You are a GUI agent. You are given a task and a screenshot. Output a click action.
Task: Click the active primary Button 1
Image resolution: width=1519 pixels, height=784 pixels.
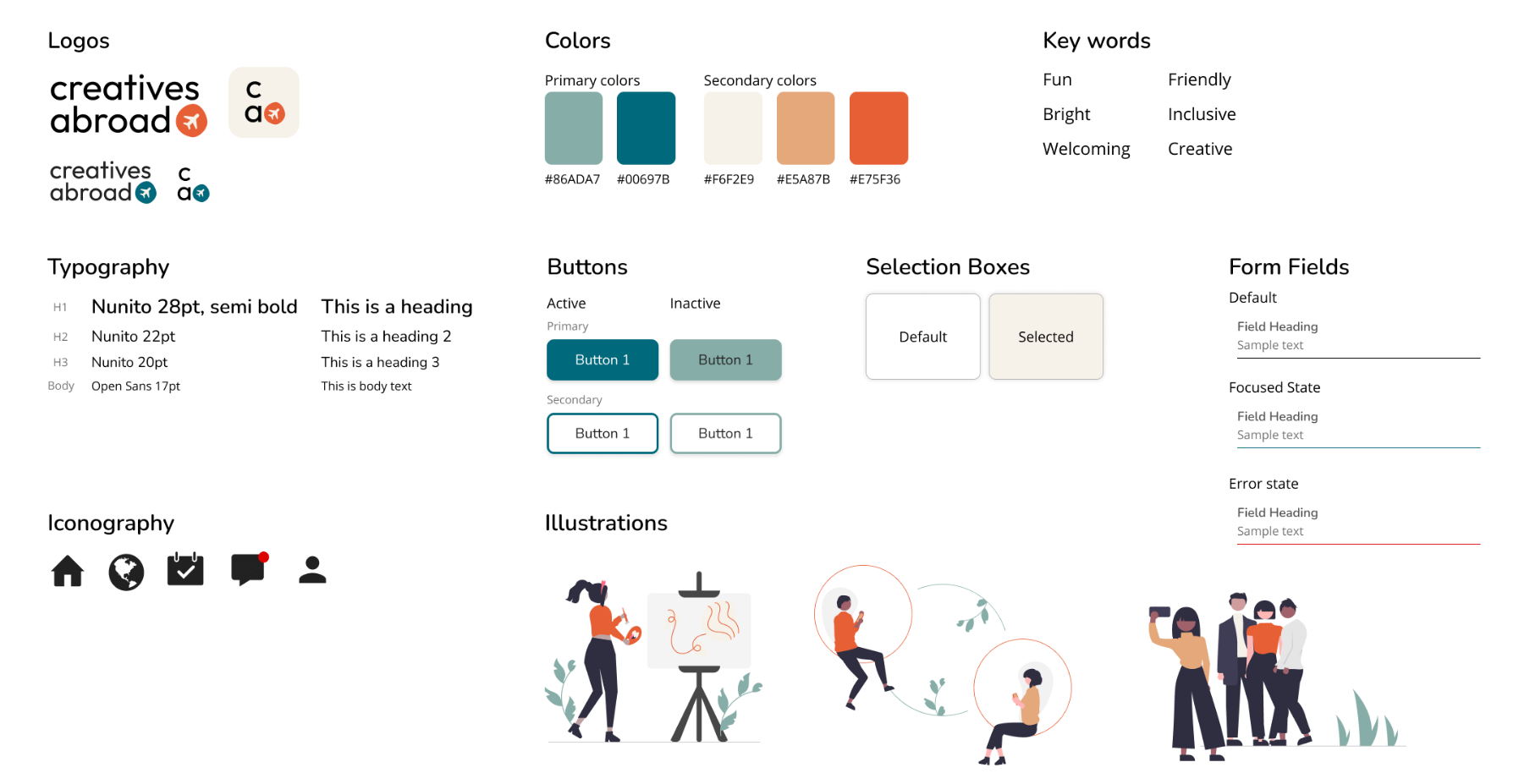coord(603,359)
